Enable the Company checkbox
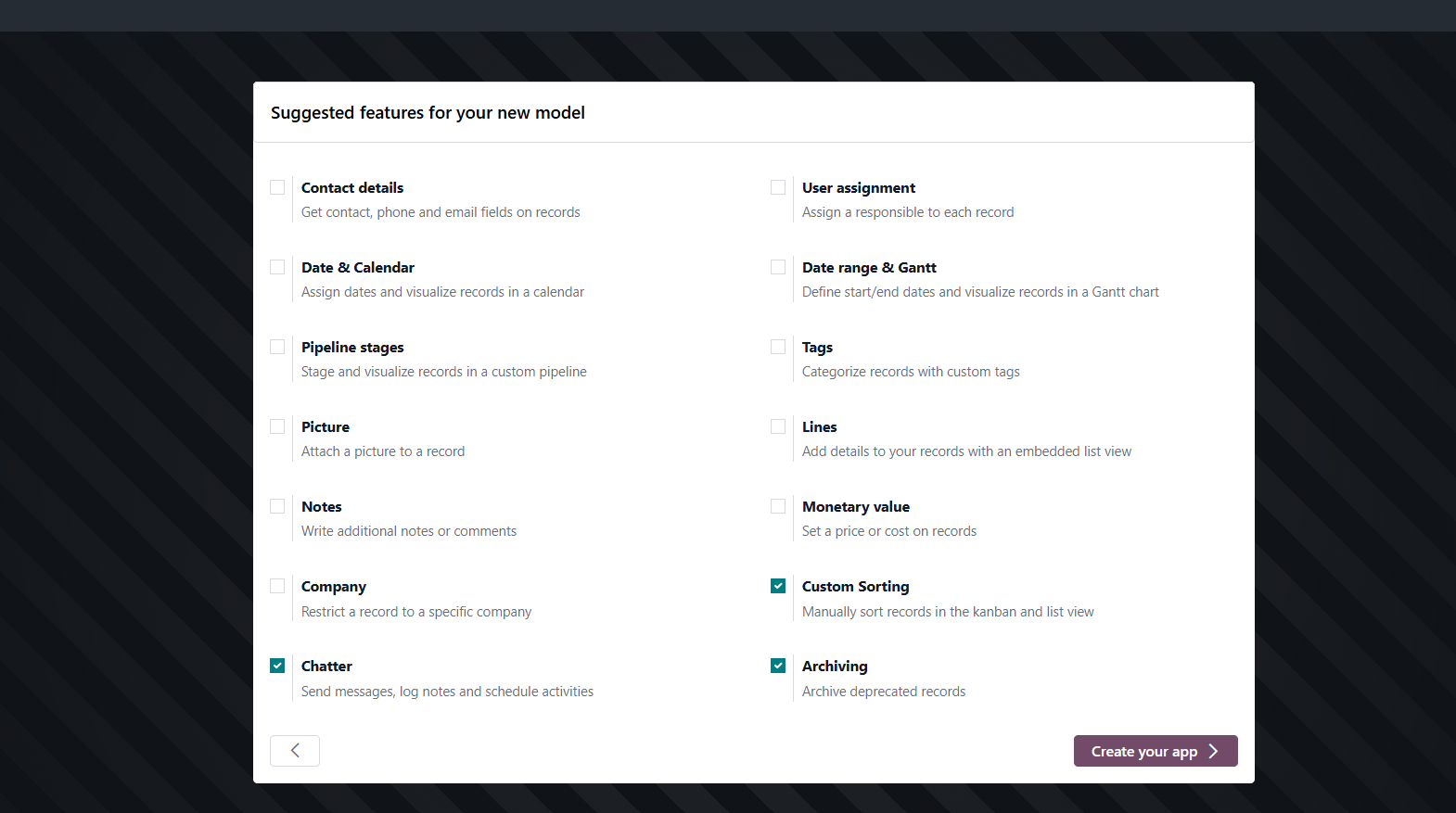The image size is (1456, 813). (x=277, y=586)
